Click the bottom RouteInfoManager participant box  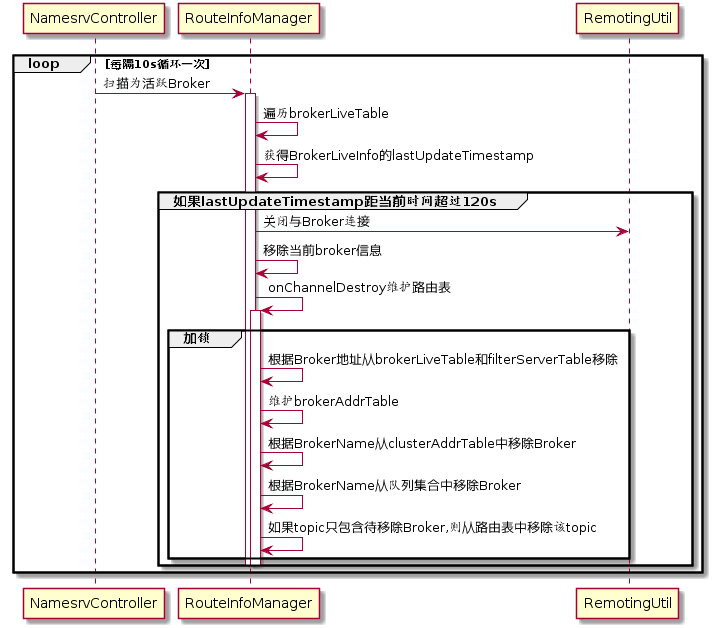(x=249, y=603)
